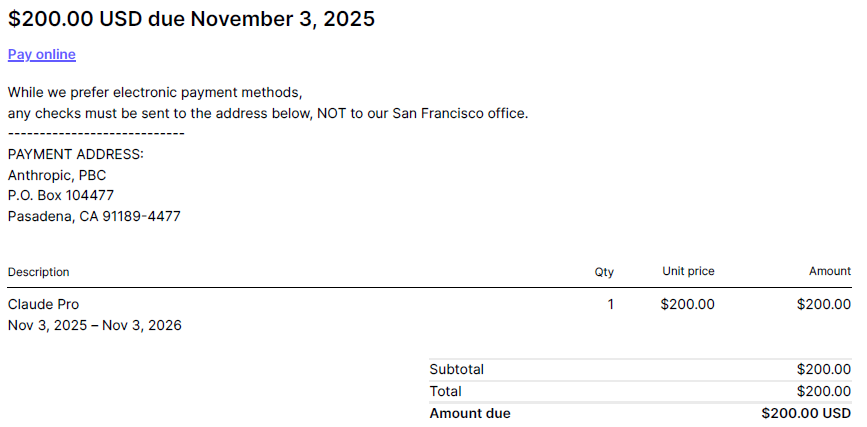Click the Nov 3, 2025 – Nov 3, 2026 period

click(x=94, y=325)
